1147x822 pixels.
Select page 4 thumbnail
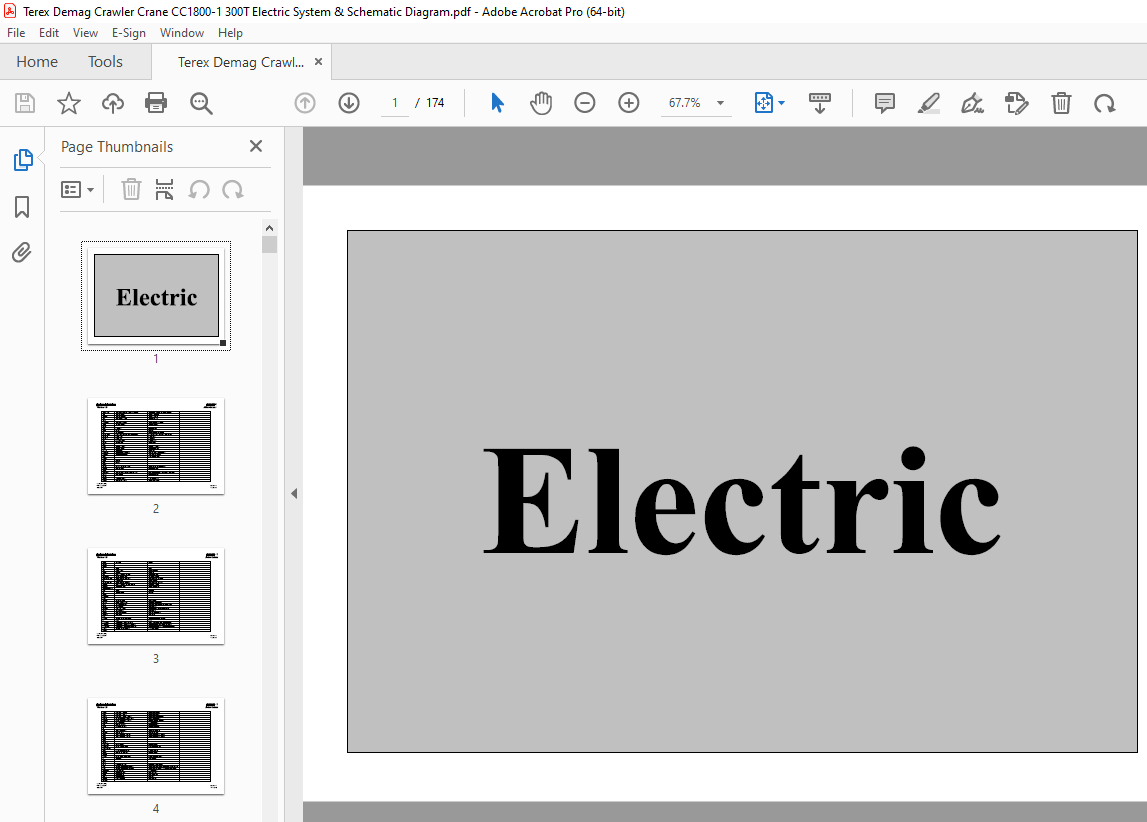156,746
